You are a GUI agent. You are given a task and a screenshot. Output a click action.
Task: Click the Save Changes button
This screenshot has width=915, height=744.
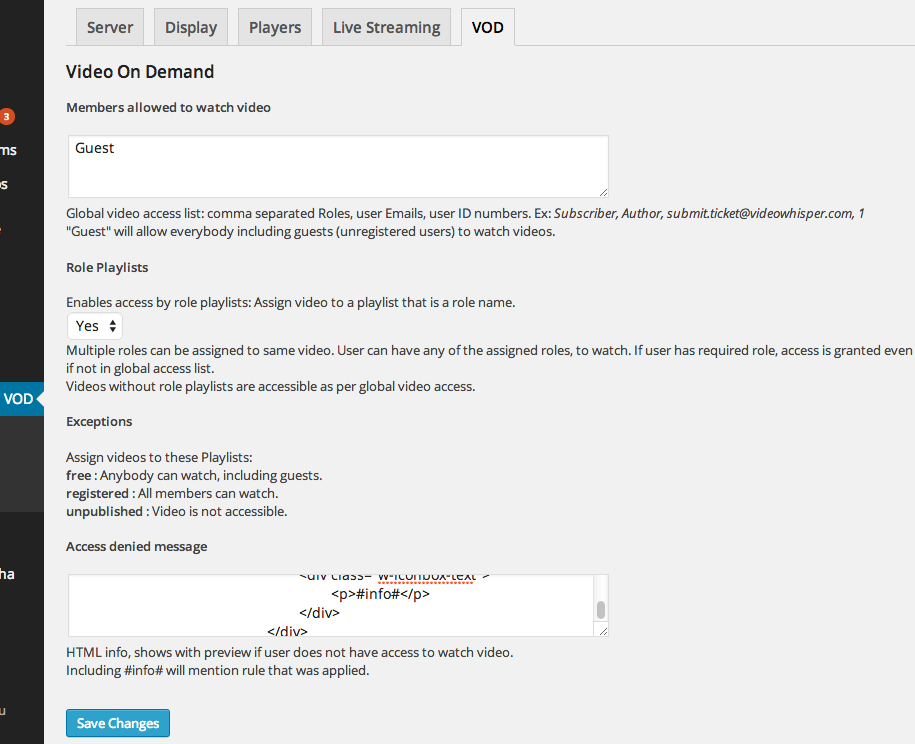coord(117,722)
